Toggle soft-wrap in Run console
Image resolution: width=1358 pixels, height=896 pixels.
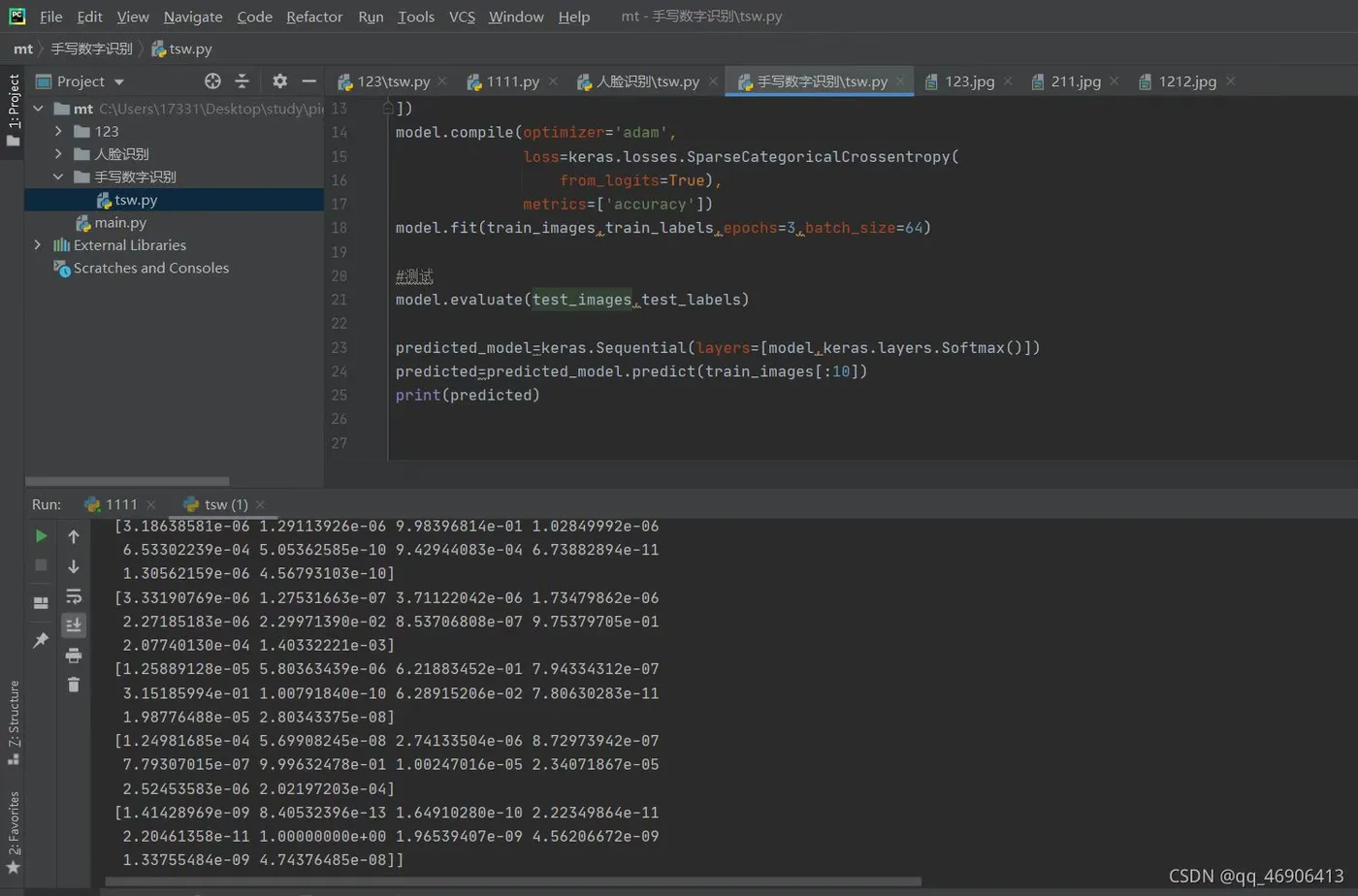[x=74, y=596]
